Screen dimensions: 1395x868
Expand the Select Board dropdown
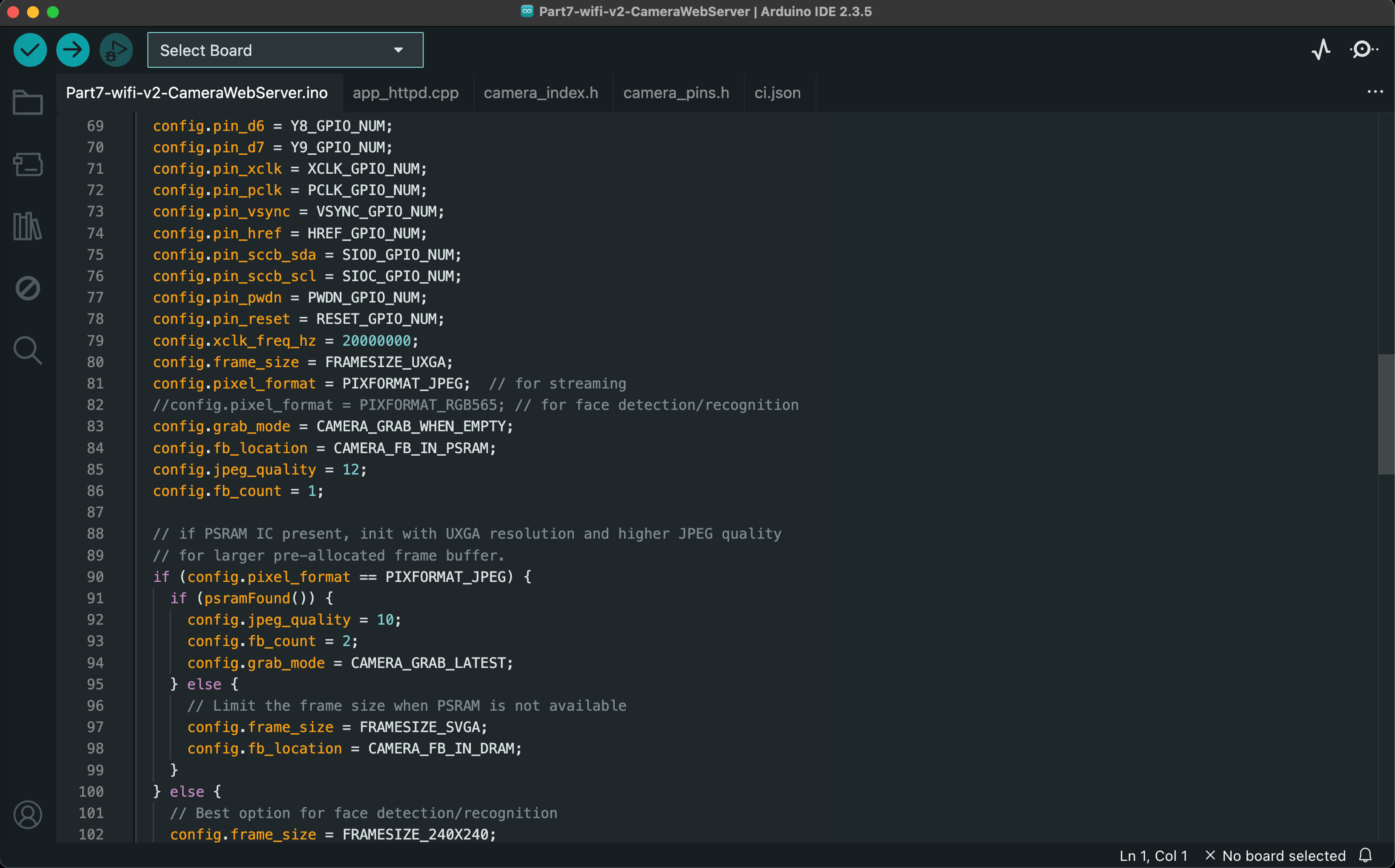click(x=285, y=50)
